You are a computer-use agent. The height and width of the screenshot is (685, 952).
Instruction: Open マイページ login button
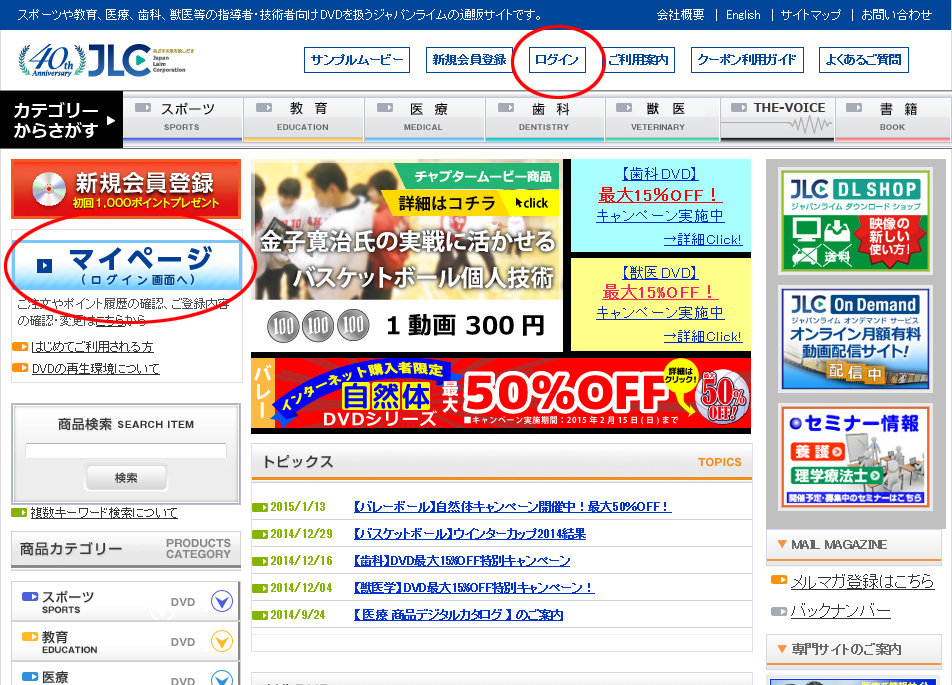click(x=128, y=265)
